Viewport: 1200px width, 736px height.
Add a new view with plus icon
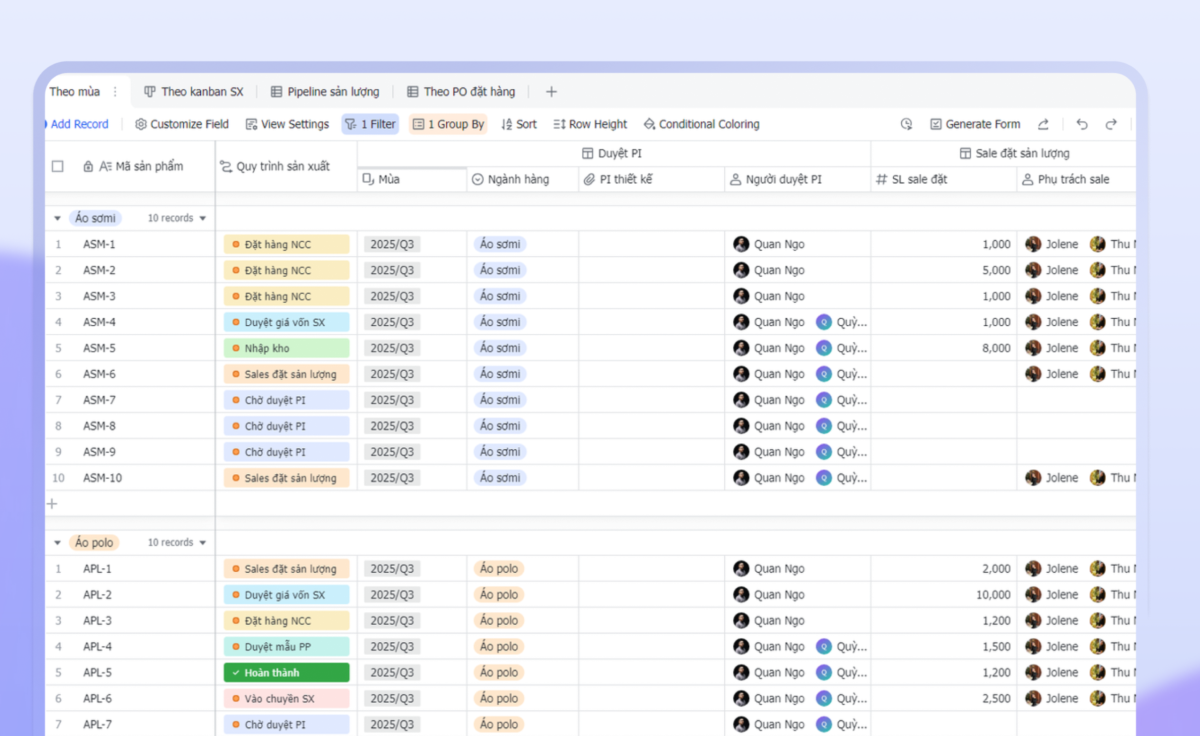(551, 92)
